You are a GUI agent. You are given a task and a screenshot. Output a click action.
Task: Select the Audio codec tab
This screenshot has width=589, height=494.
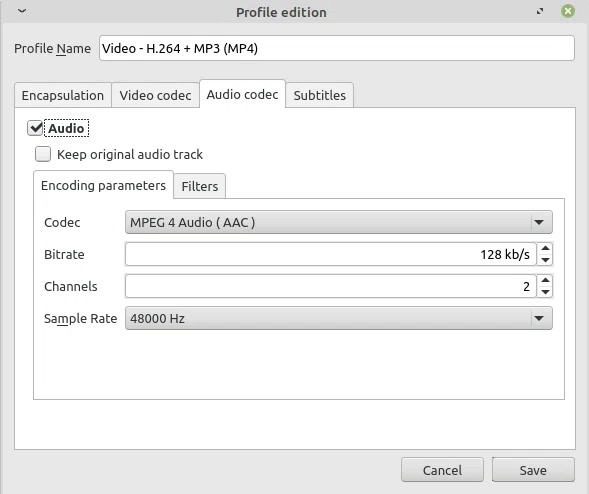(242, 94)
